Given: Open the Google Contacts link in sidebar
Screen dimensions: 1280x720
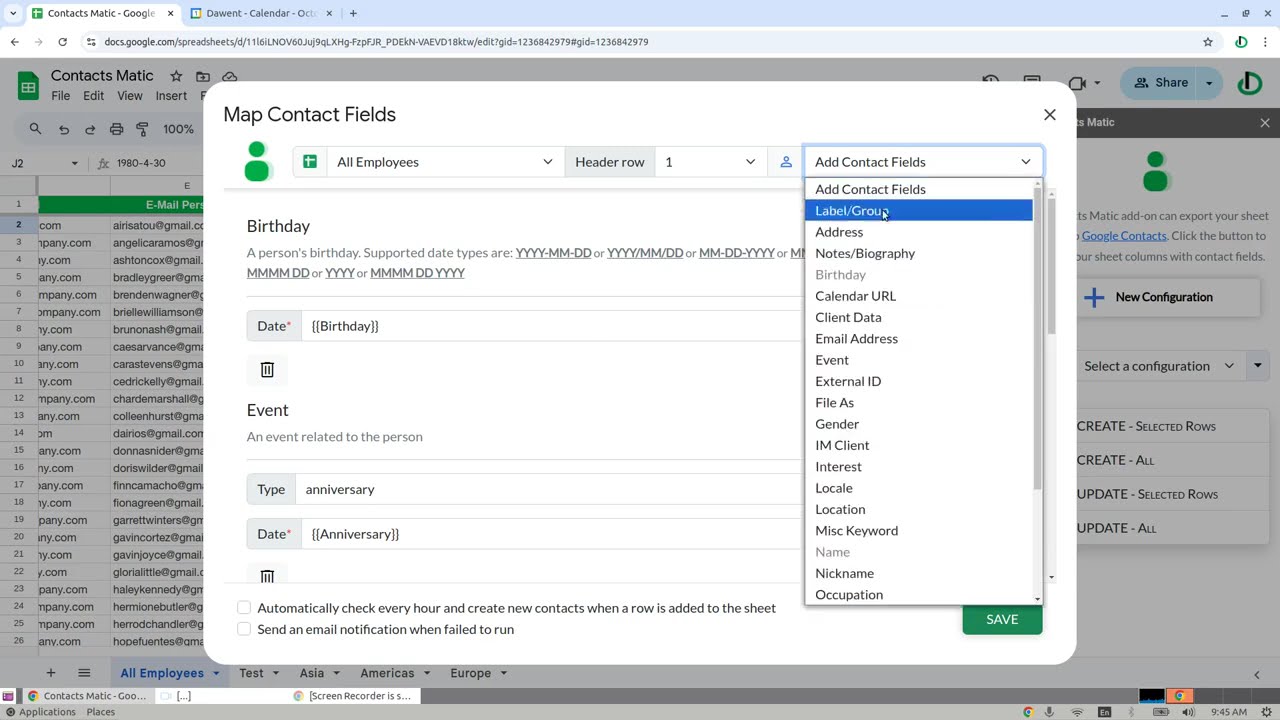Looking at the screenshot, I should 1124,236.
